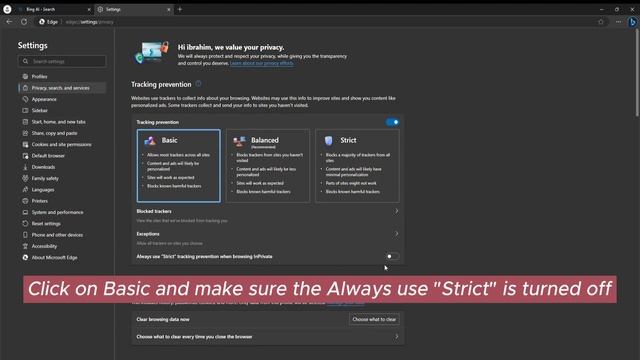Click the Reset settings icon

[x=25, y=224]
